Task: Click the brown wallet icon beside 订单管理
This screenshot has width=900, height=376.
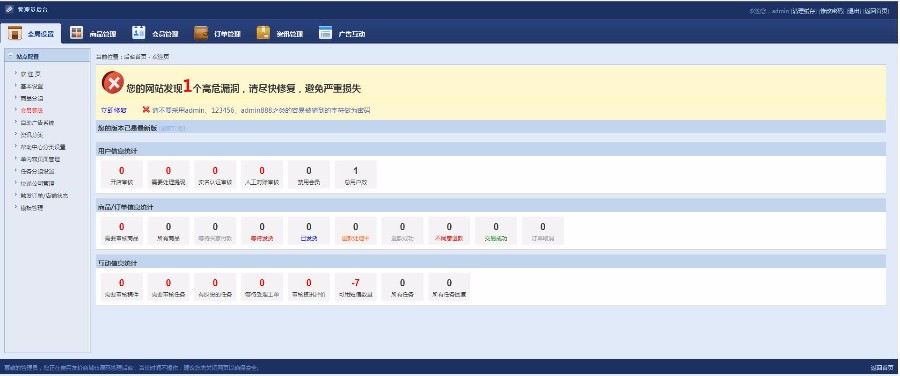Action: click(x=201, y=33)
